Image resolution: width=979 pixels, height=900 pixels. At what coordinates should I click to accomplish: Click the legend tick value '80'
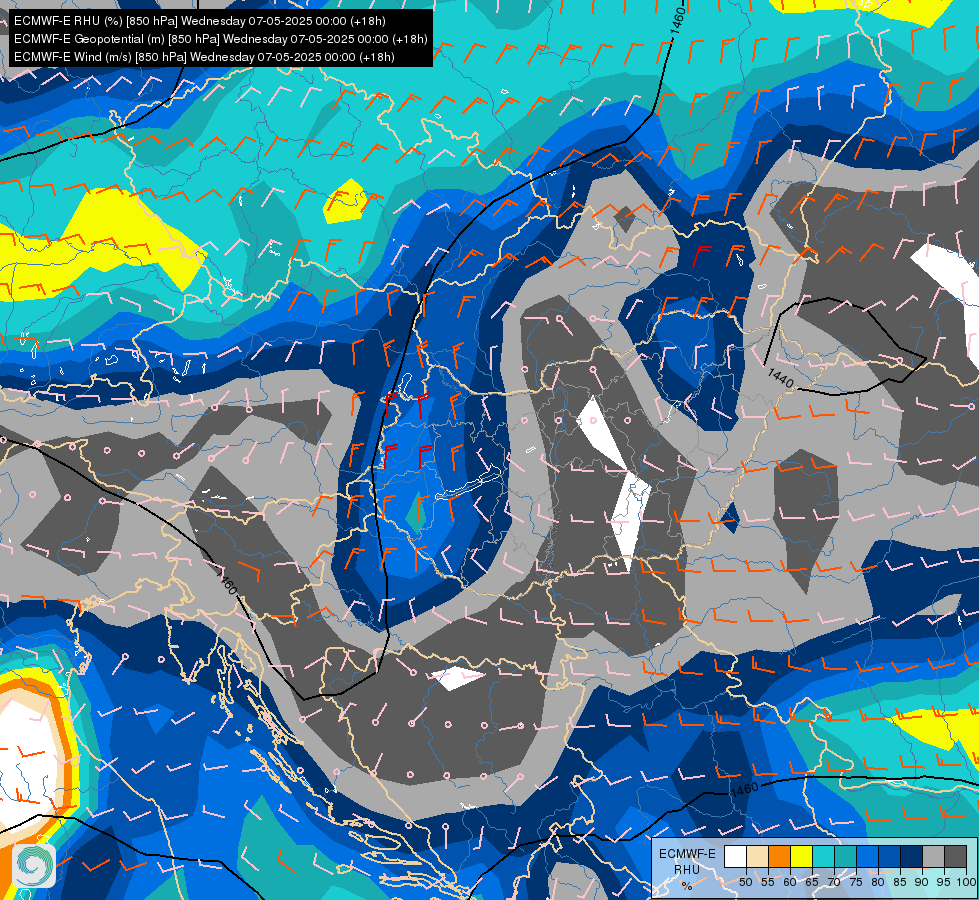tap(878, 882)
